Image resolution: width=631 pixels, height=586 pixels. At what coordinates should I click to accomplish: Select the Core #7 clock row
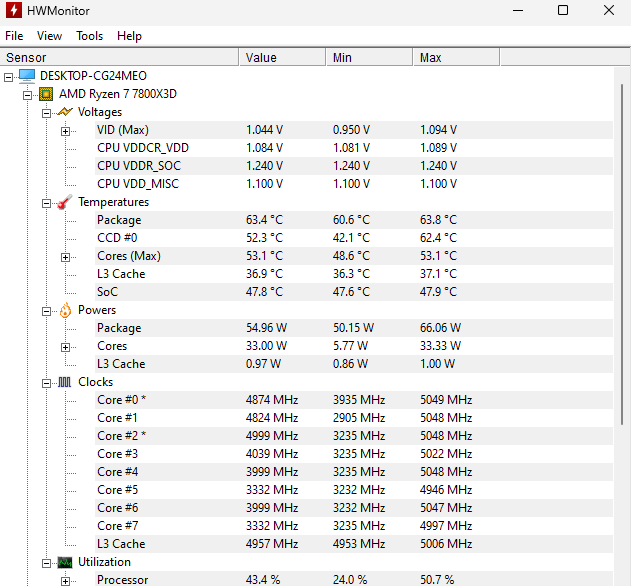(354, 526)
